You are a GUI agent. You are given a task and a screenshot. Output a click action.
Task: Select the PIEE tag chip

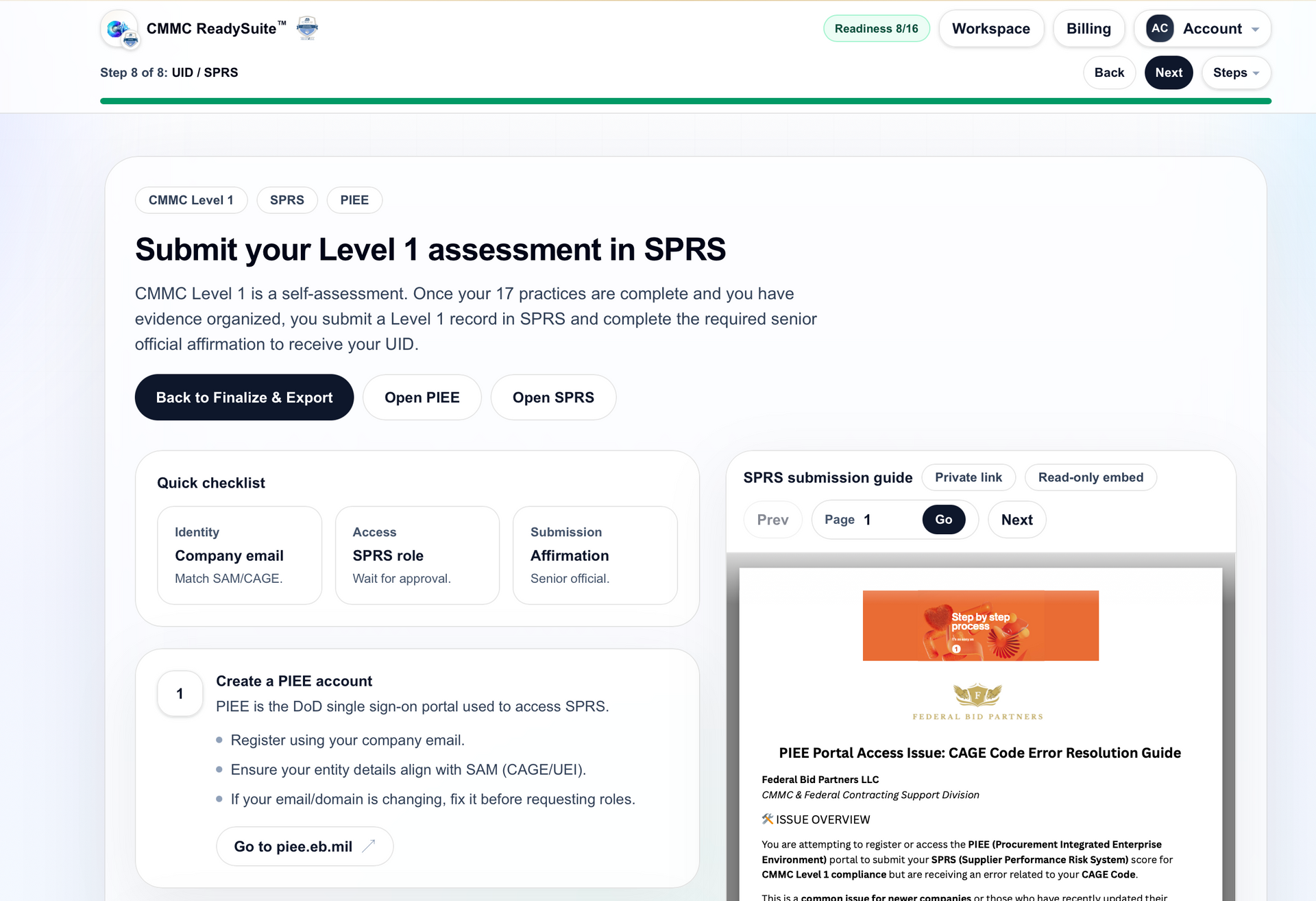pyautogui.click(x=354, y=200)
